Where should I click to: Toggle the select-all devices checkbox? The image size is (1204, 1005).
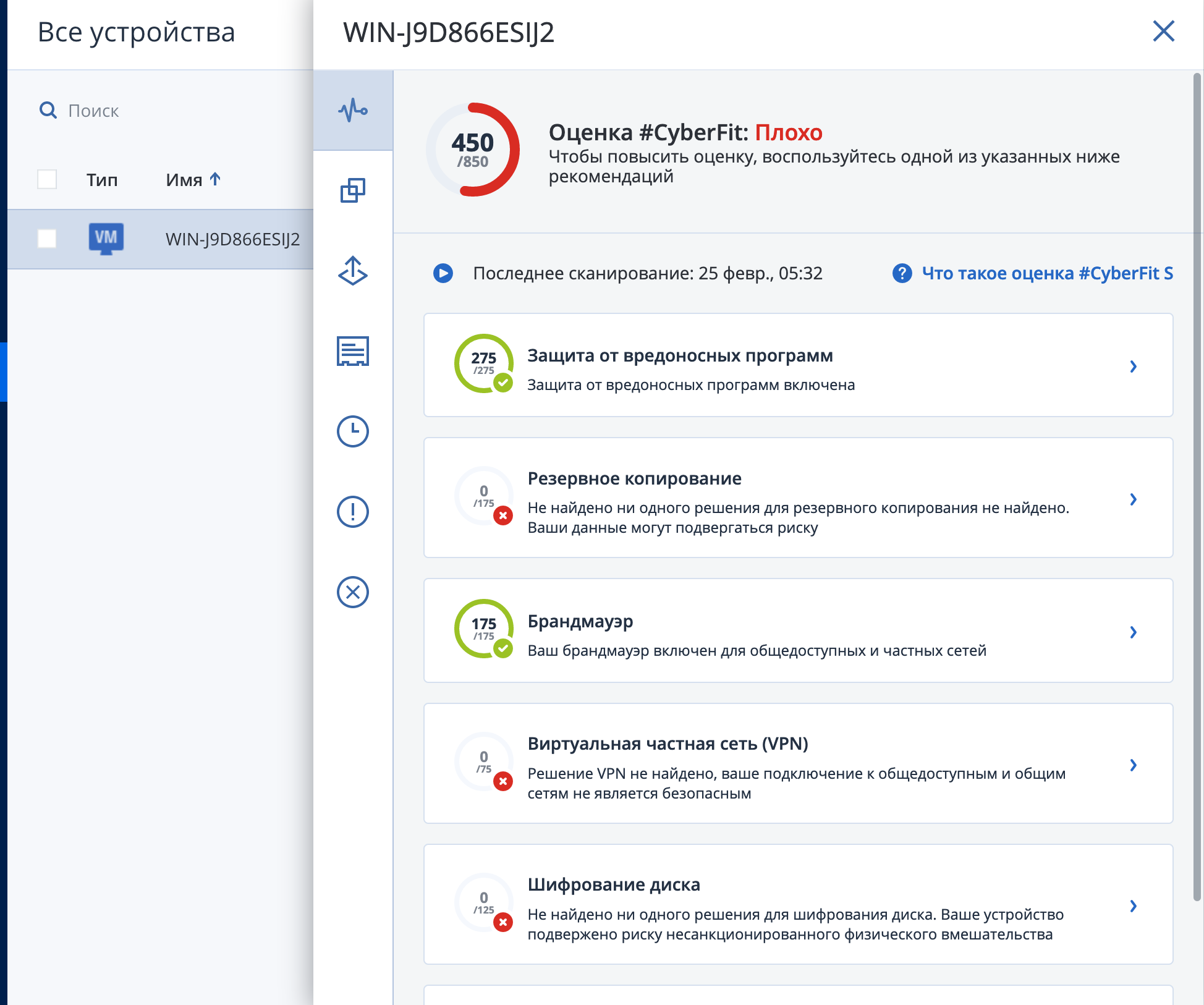point(47,179)
